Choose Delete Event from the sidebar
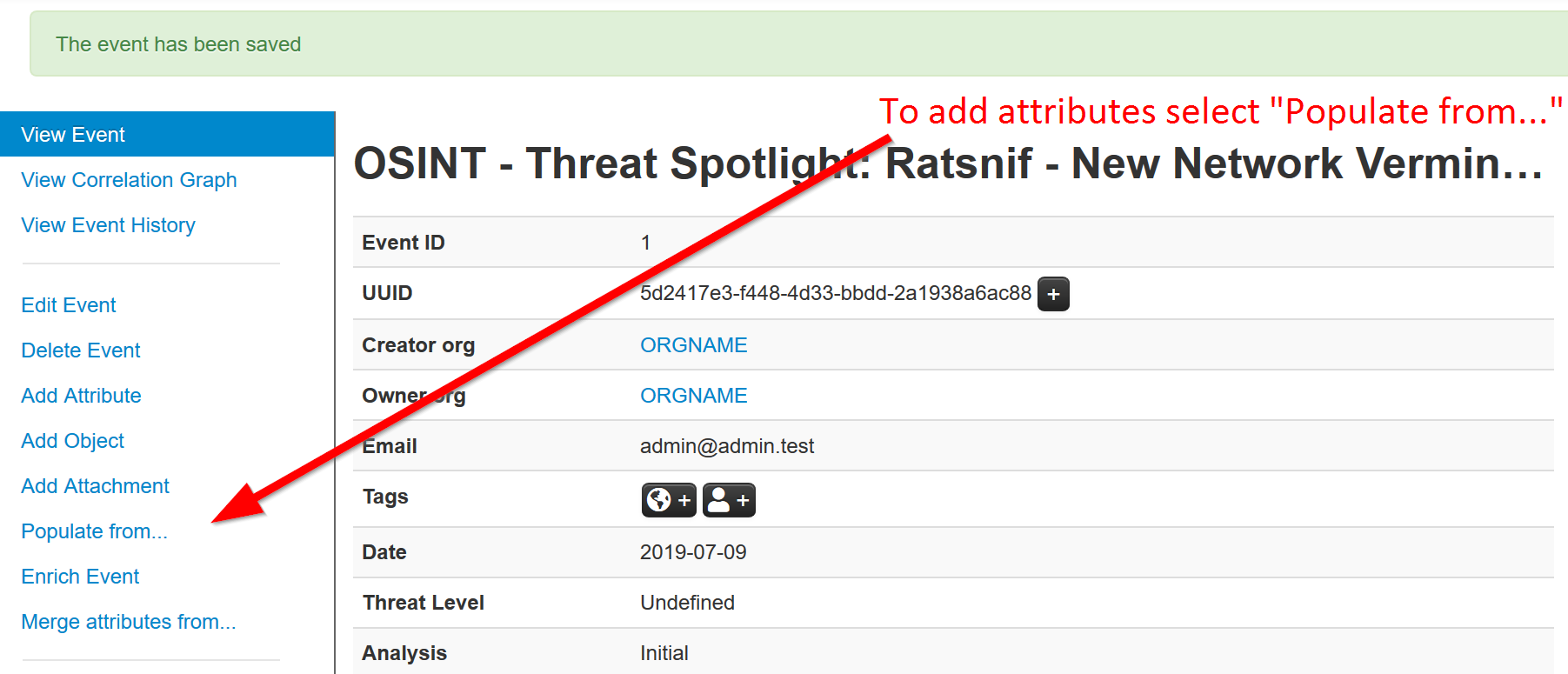Screen dimensions: 1568x674 81,350
